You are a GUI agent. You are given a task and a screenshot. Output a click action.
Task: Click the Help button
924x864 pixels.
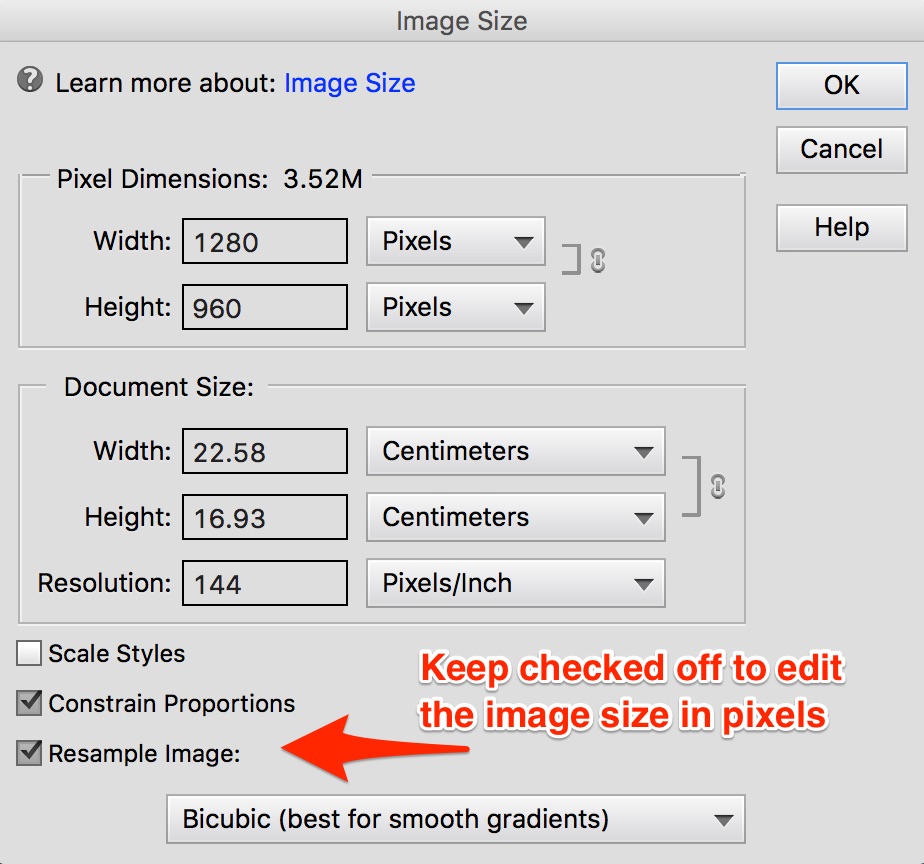click(841, 228)
